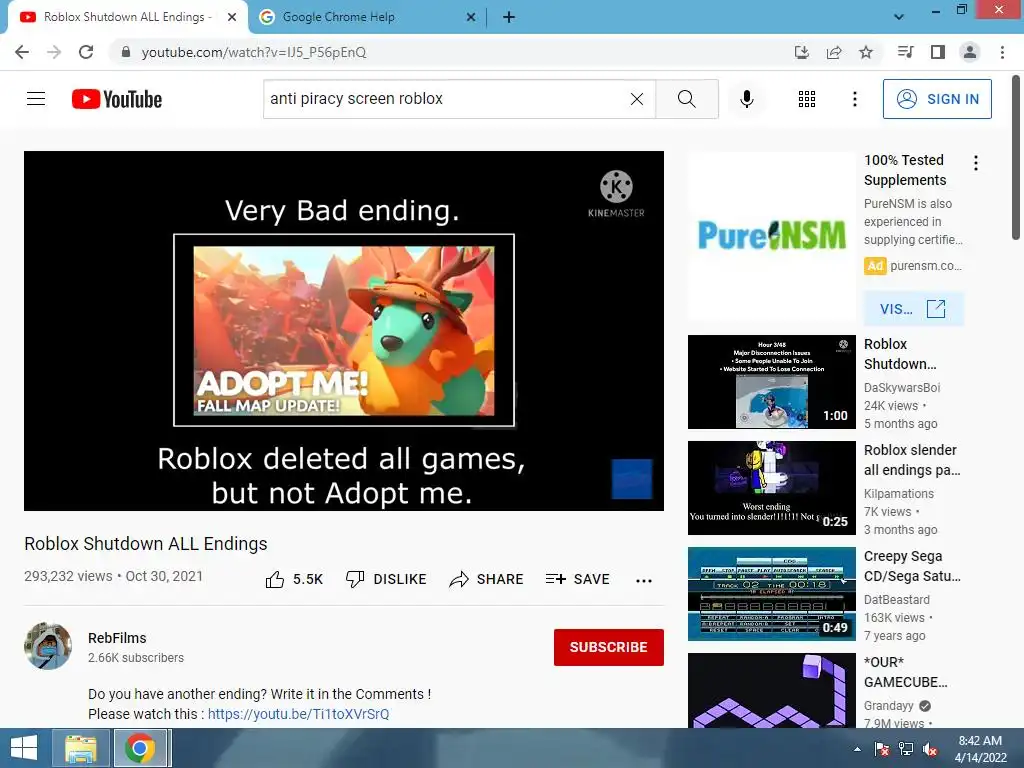
Task: Open RebFilms channel avatar
Action: (x=48, y=647)
